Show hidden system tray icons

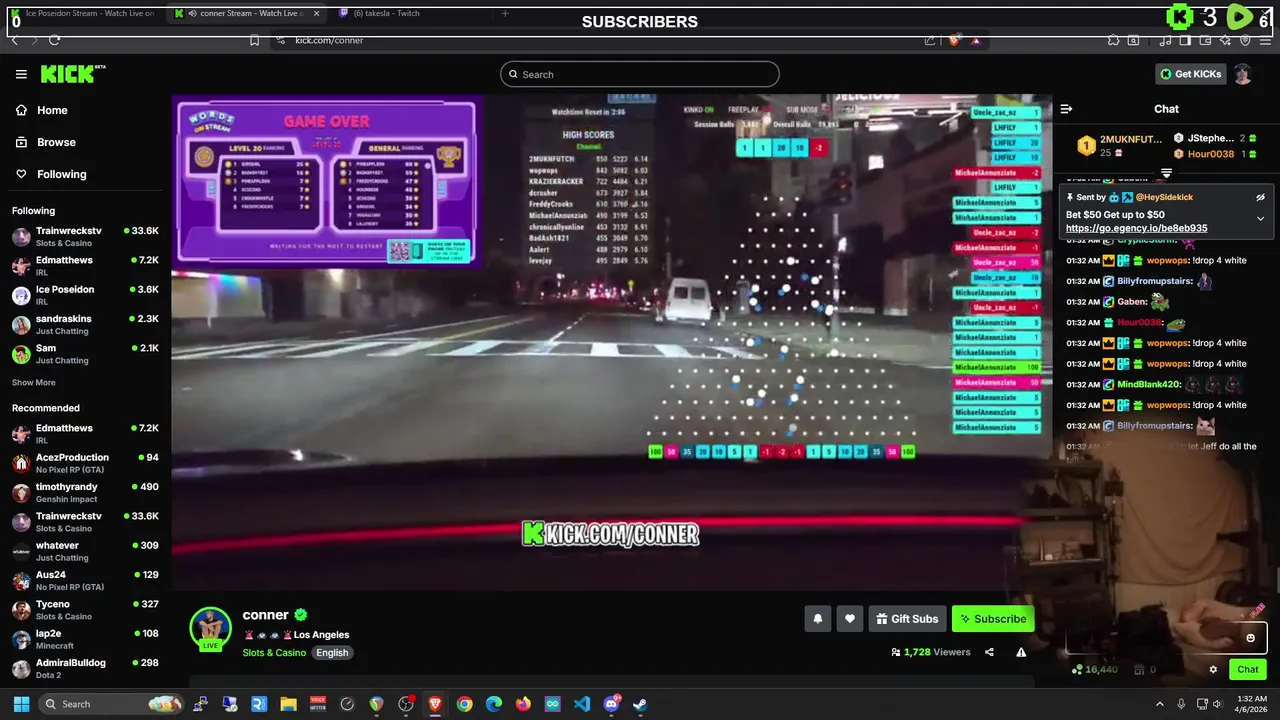1160,704
